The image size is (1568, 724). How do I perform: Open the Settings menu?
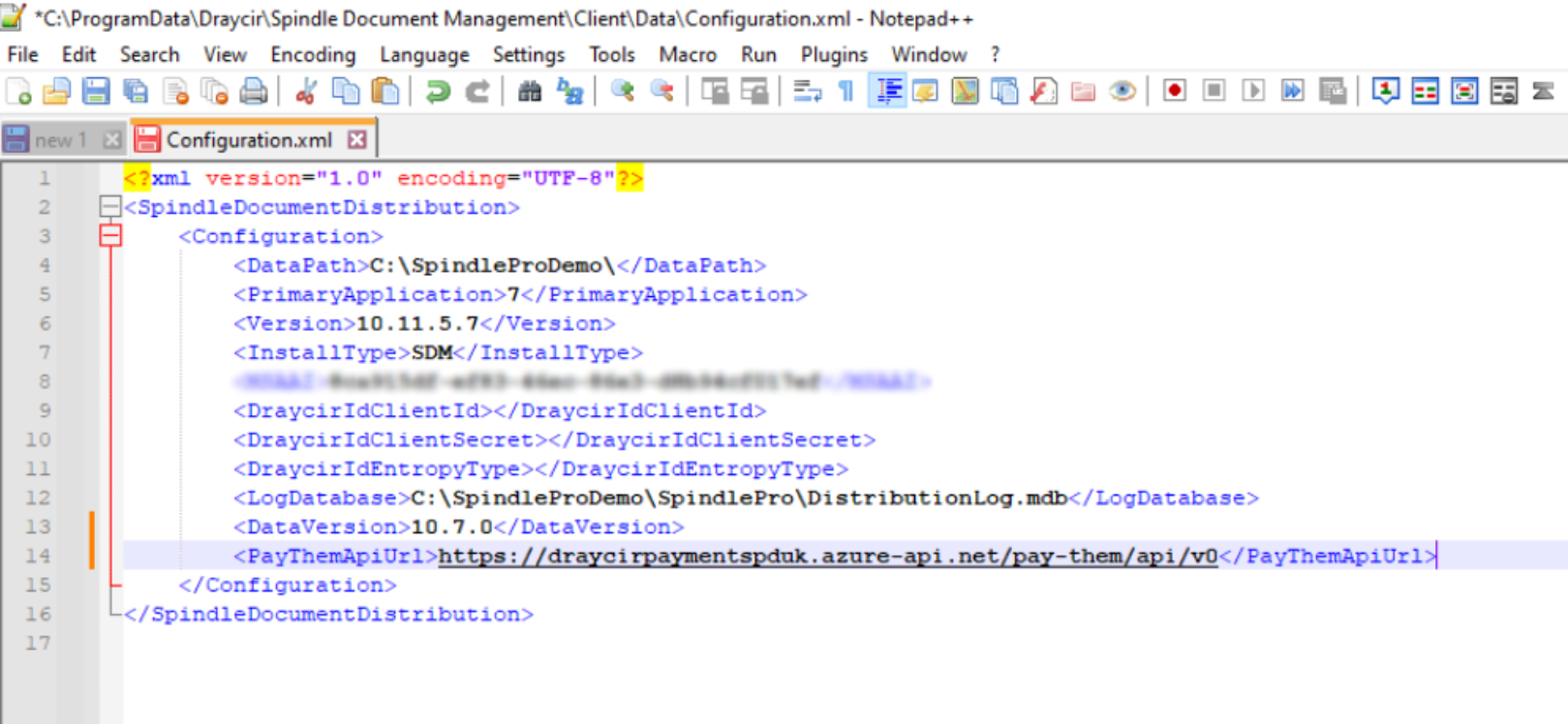528,54
